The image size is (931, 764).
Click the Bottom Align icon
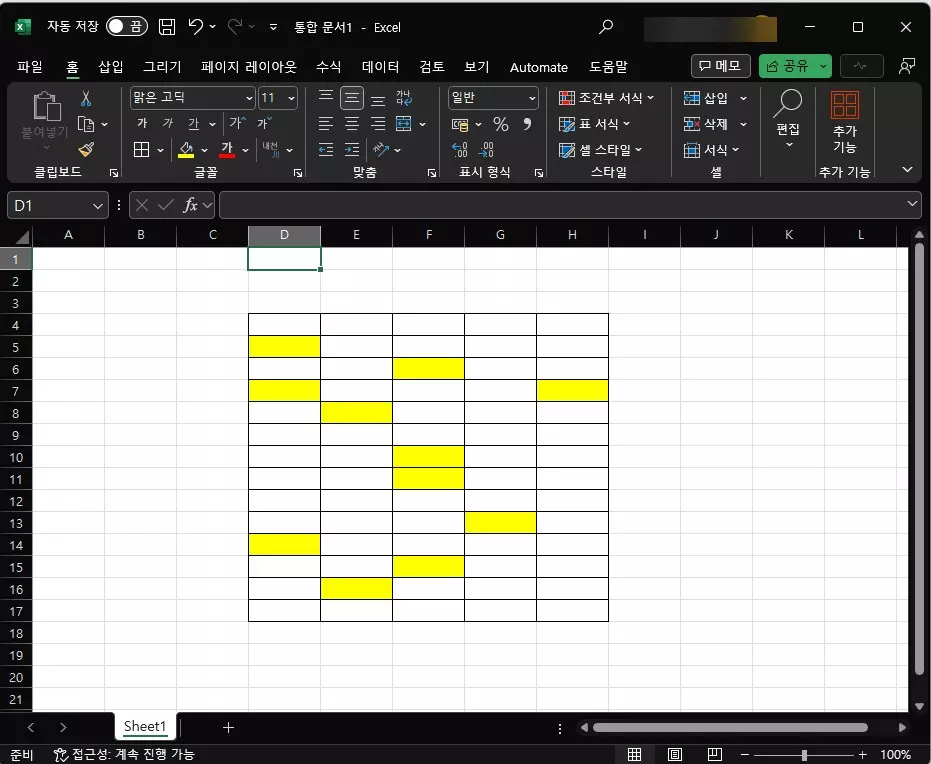click(x=378, y=98)
